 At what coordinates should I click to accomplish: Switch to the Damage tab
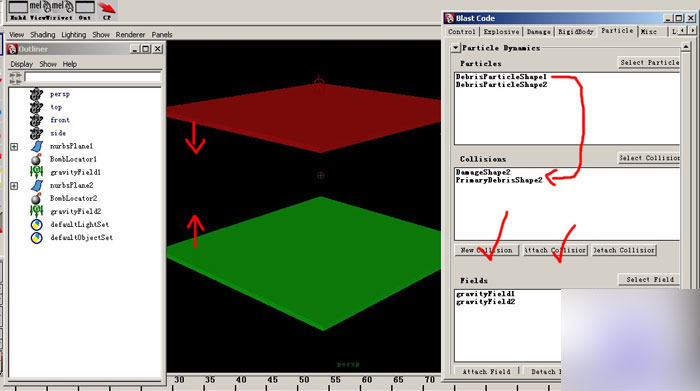click(538, 32)
